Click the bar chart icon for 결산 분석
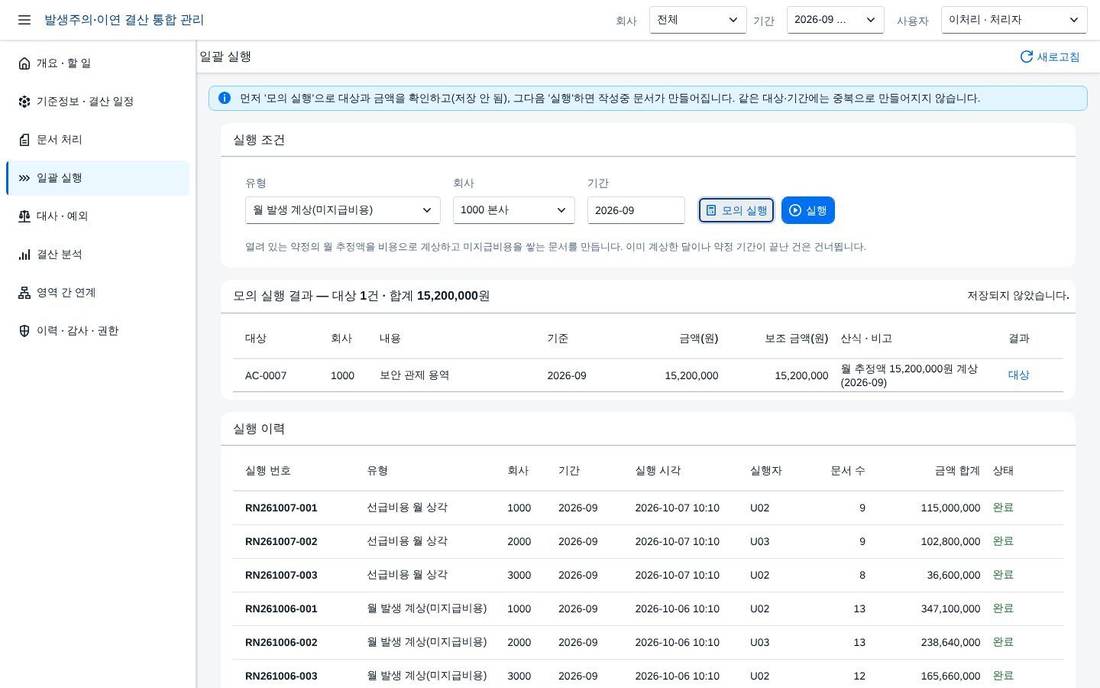 coord(25,255)
